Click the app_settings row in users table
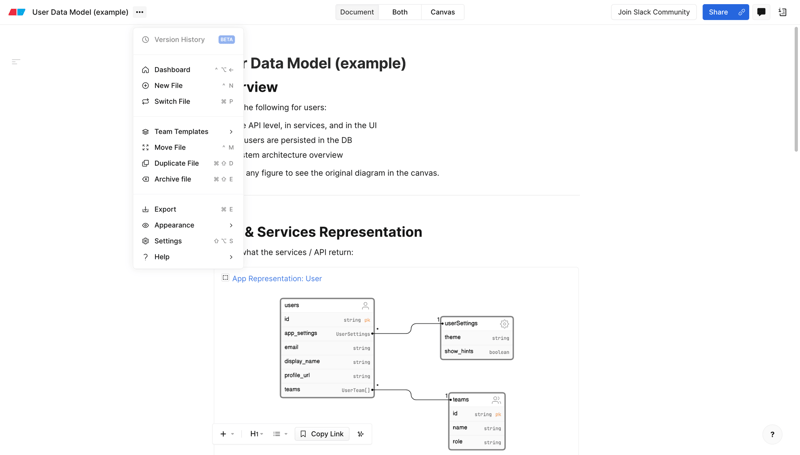Screen dimensions: 800x455 [x=327, y=333]
